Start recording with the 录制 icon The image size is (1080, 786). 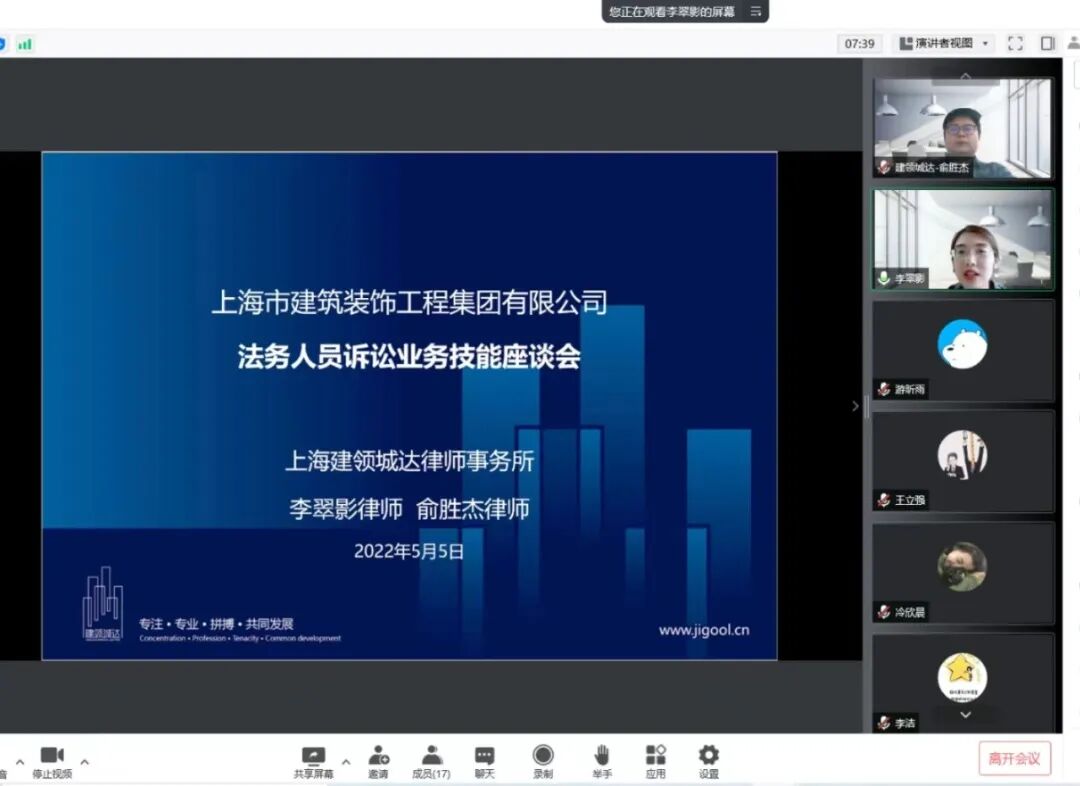pos(543,762)
